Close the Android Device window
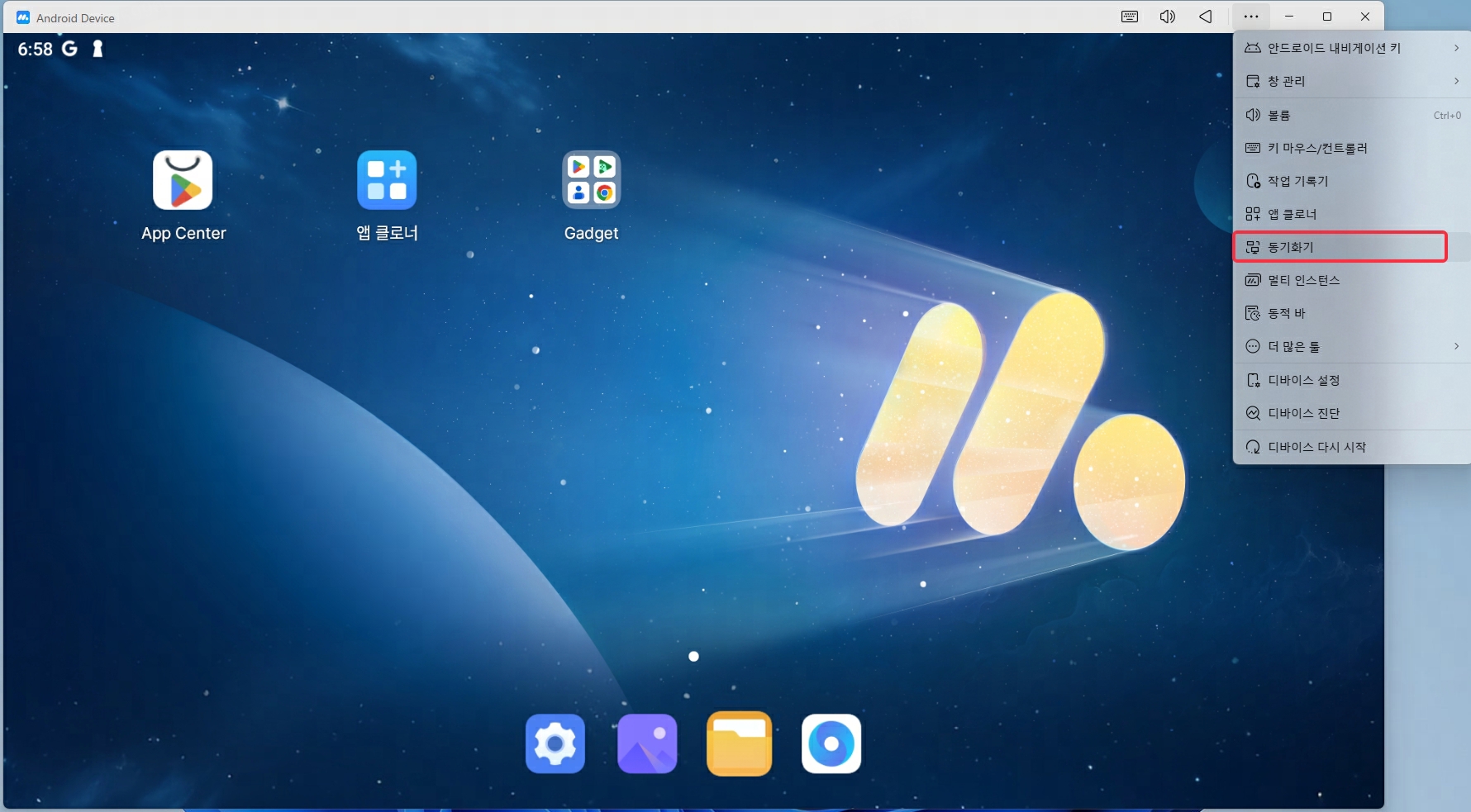1471x812 pixels. pos(1365,17)
